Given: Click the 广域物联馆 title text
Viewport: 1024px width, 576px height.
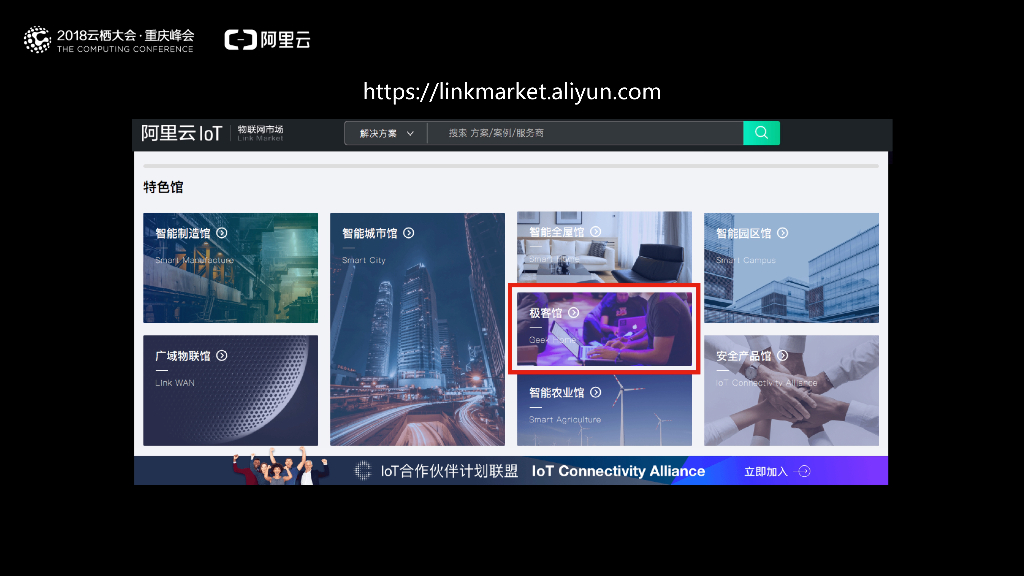Looking at the screenshot, I should [183, 356].
